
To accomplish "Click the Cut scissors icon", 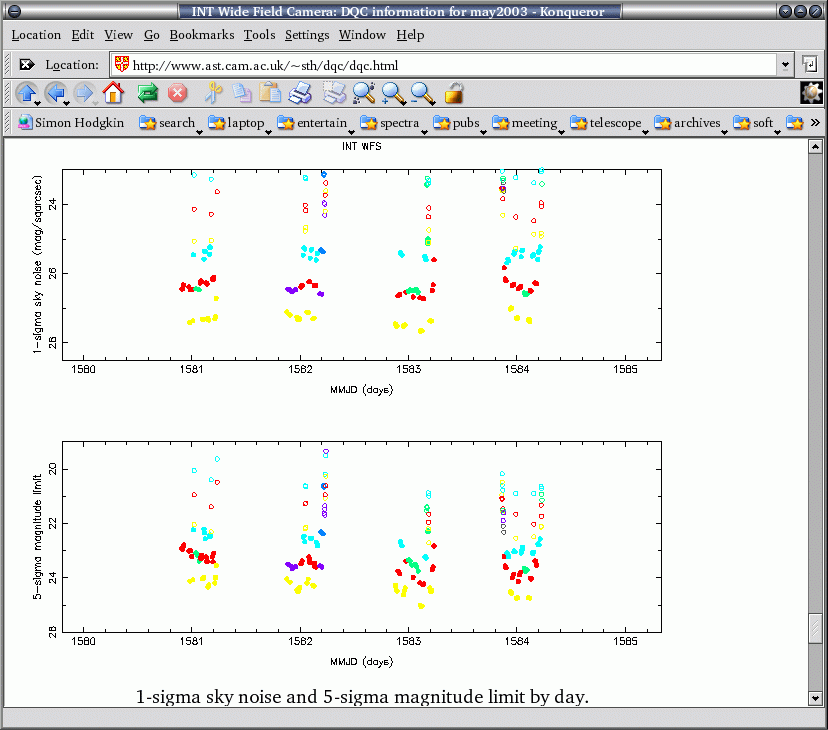I will 212,94.
